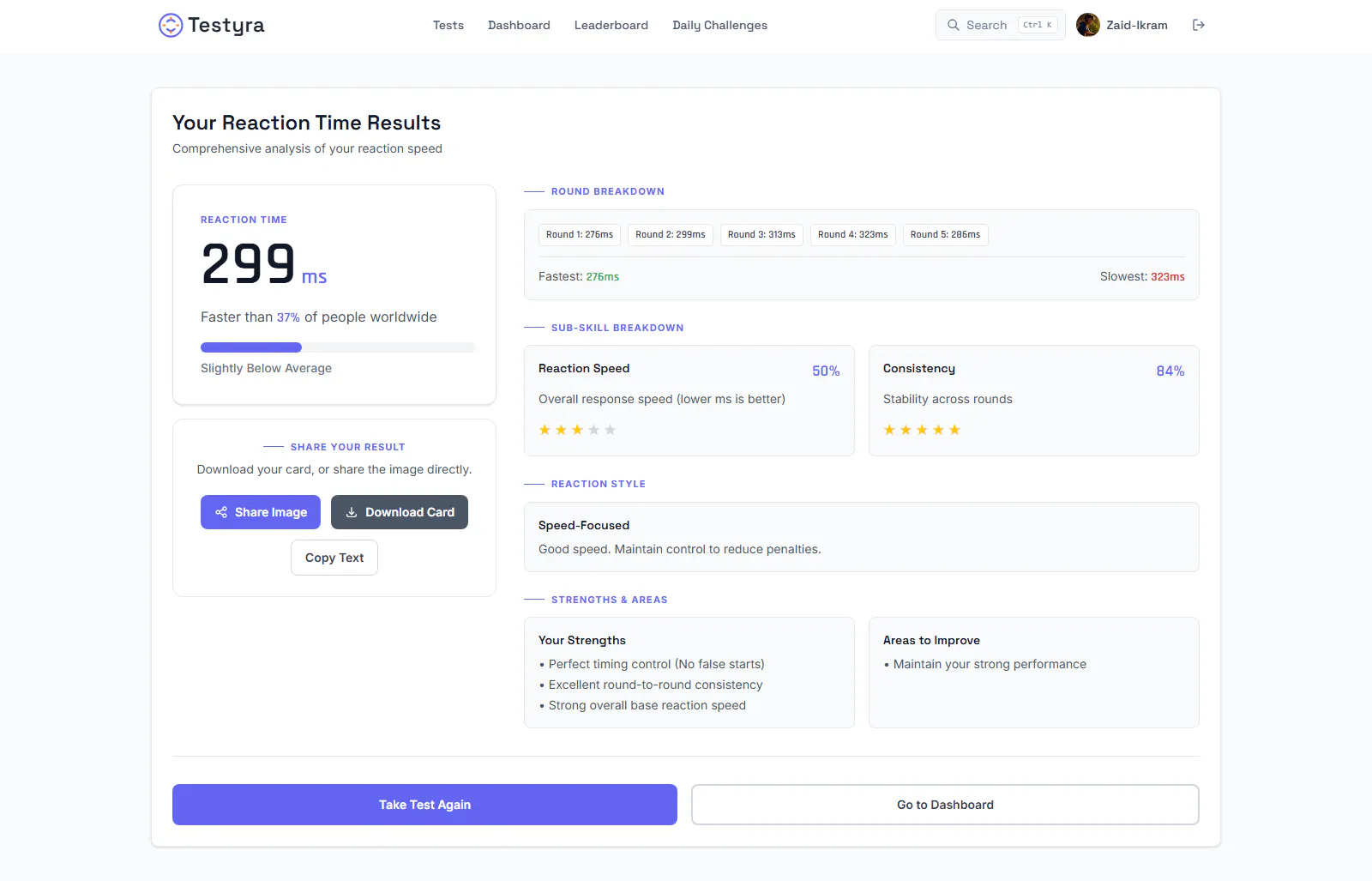This screenshot has width=1372, height=881.
Task: Click Perfect timing control strength item
Action: (656, 664)
